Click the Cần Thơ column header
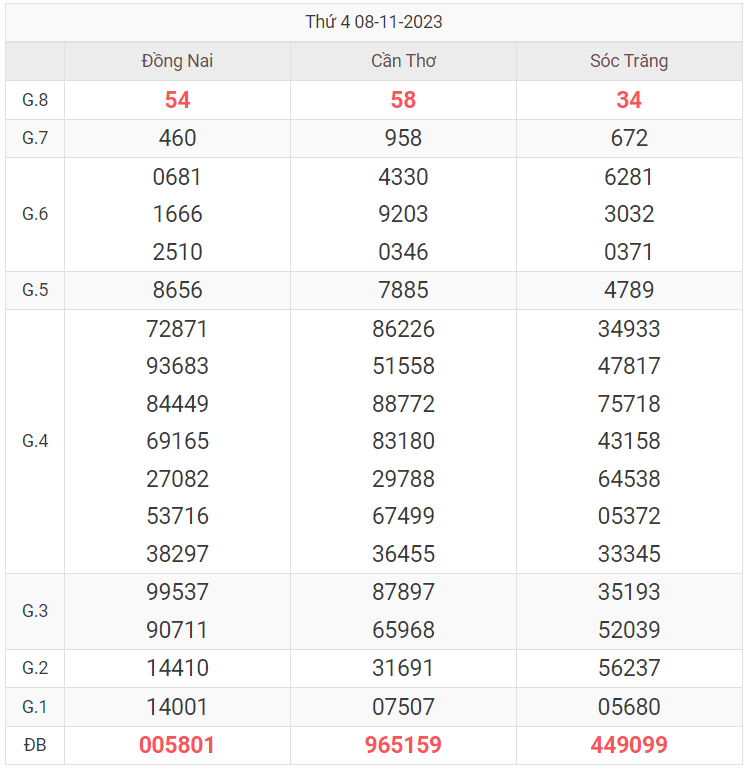 tap(403, 61)
